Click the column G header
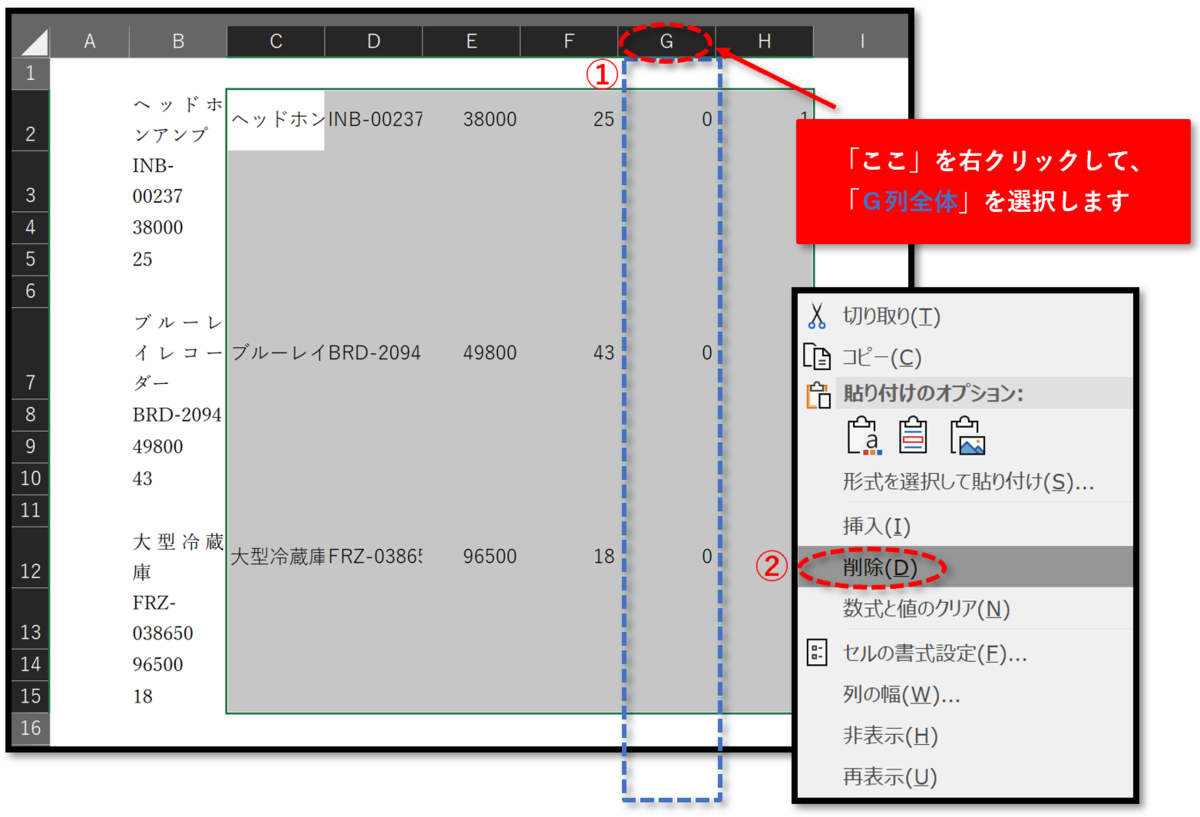The image size is (1200, 817). (666, 40)
